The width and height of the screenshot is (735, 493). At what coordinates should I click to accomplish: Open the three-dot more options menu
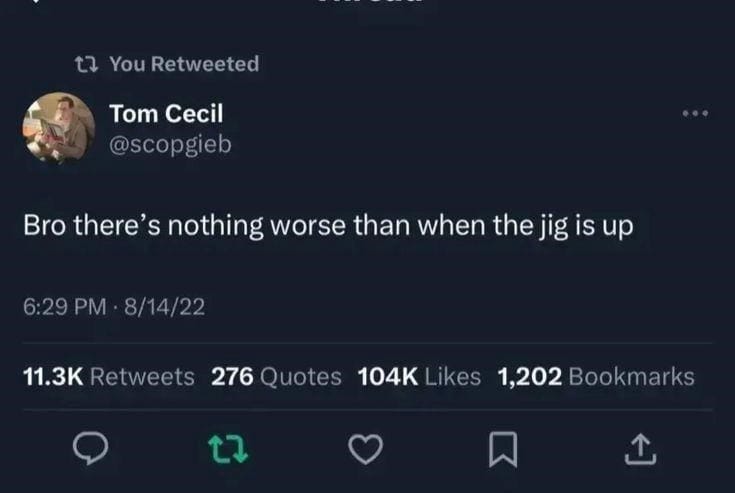[x=695, y=113]
